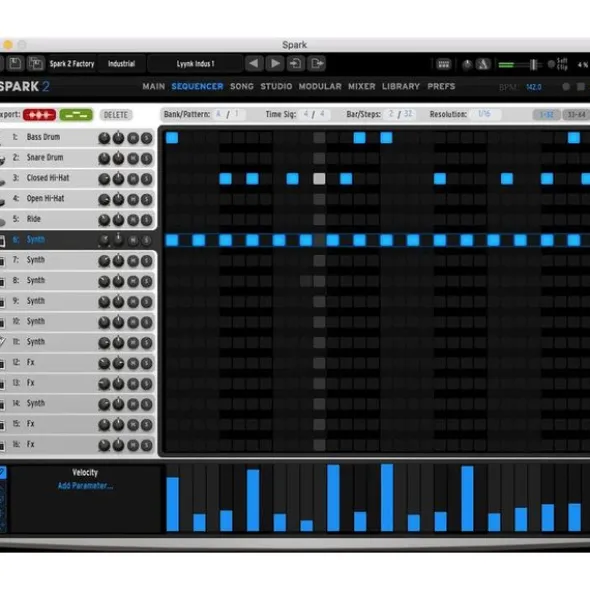The image size is (590, 591).
Task: Switch to the MODULAR tab
Action: (320, 87)
